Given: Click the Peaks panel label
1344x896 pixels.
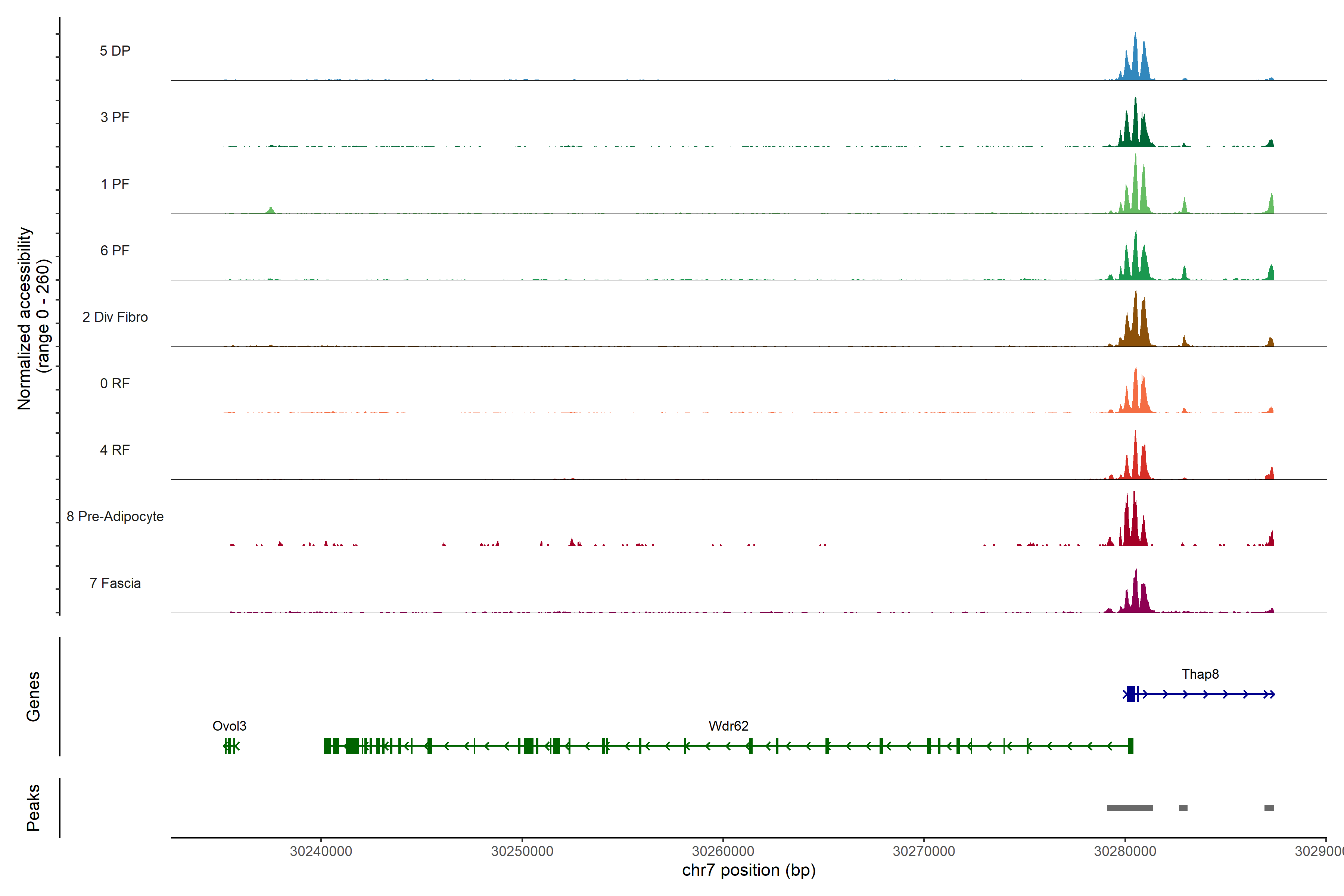Looking at the screenshot, I should coord(33,808).
